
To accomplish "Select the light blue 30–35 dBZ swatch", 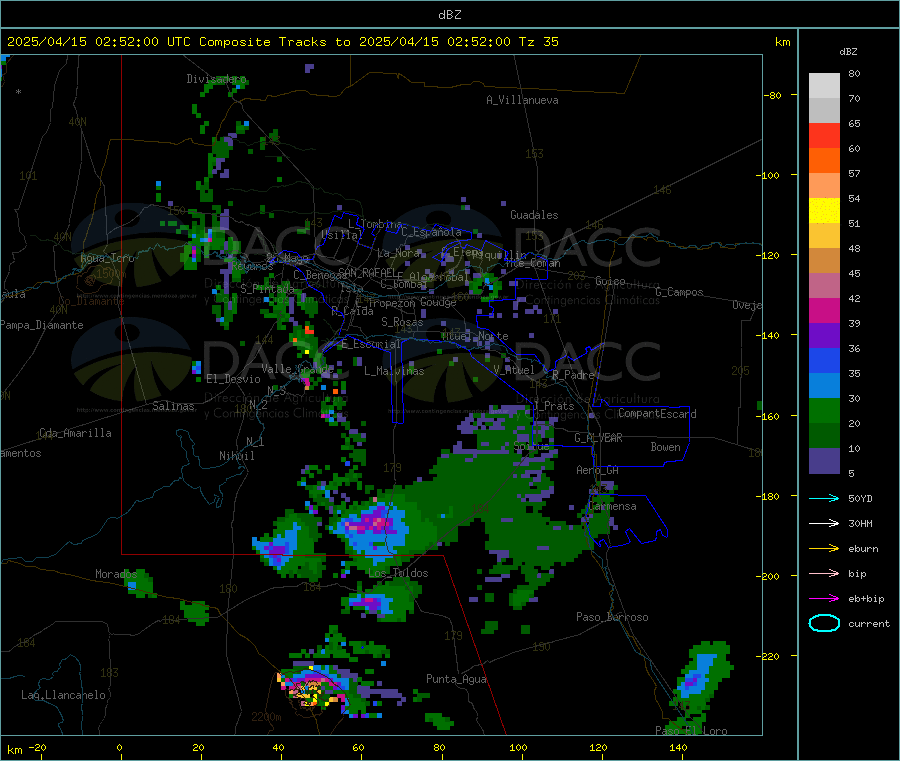I will coord(824,386).
